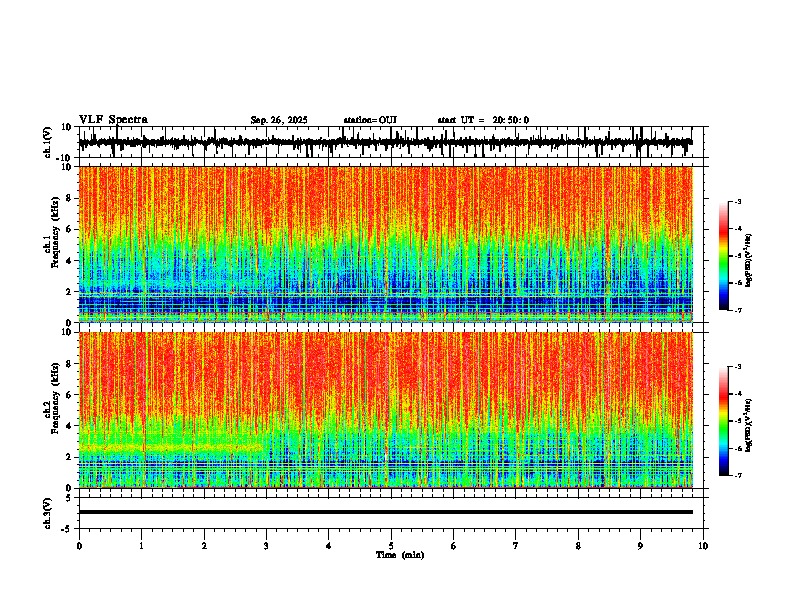
Task: Click the "ch.3(V)" axis label
Action: (48, 513)
